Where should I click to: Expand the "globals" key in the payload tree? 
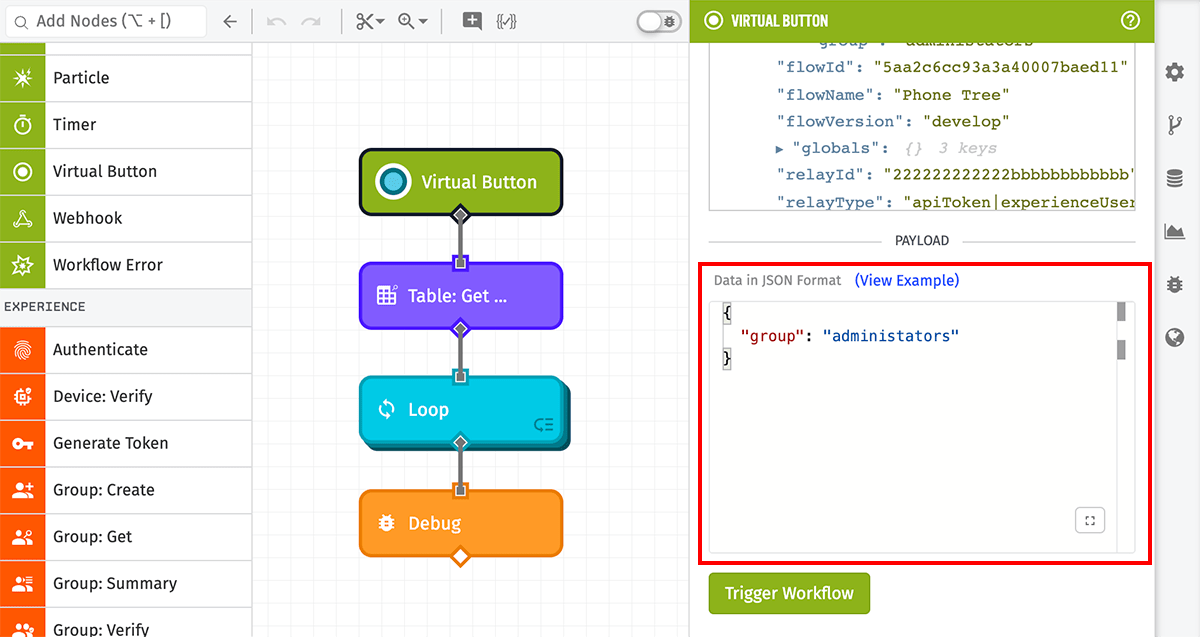coord(780,148)
